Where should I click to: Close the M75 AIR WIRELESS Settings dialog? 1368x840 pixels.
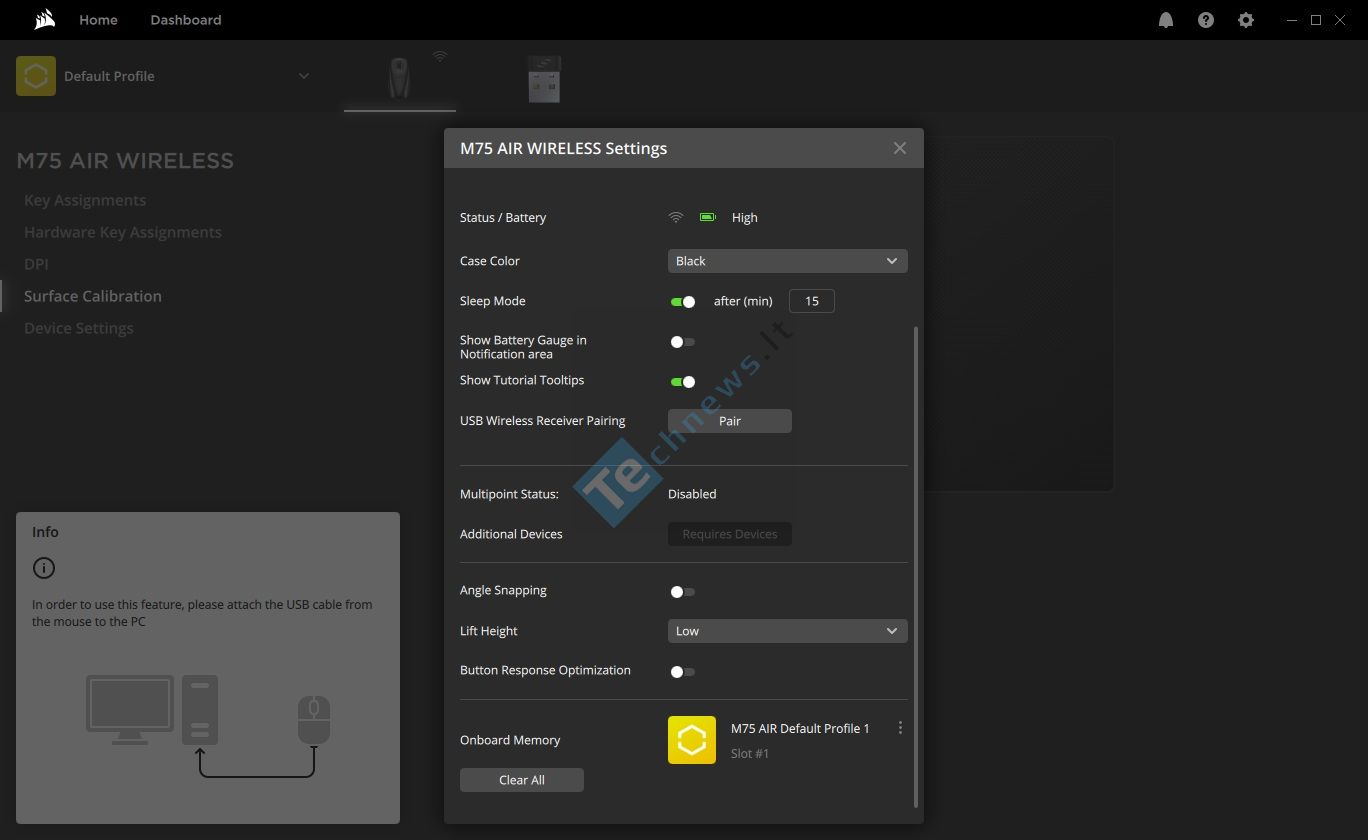(900, 148)
